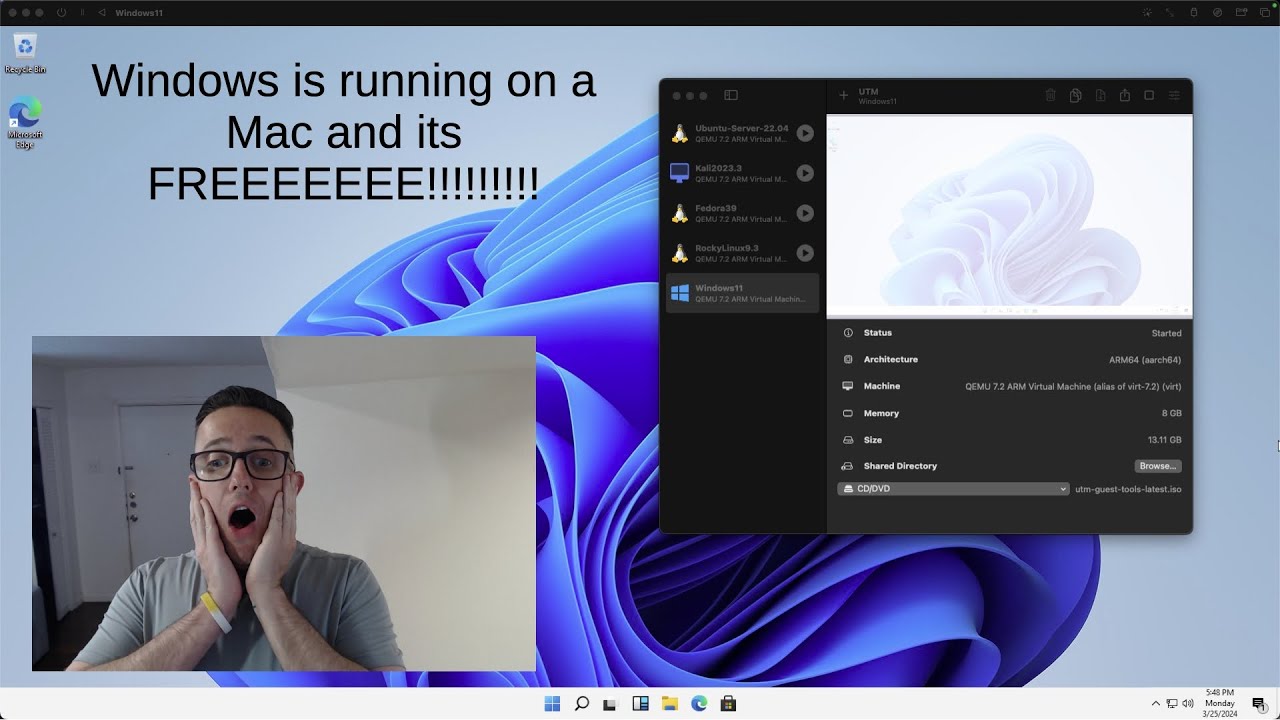
Task: Click the Browse... button for Shared Directory
Action: click(x=1158, y=466)
